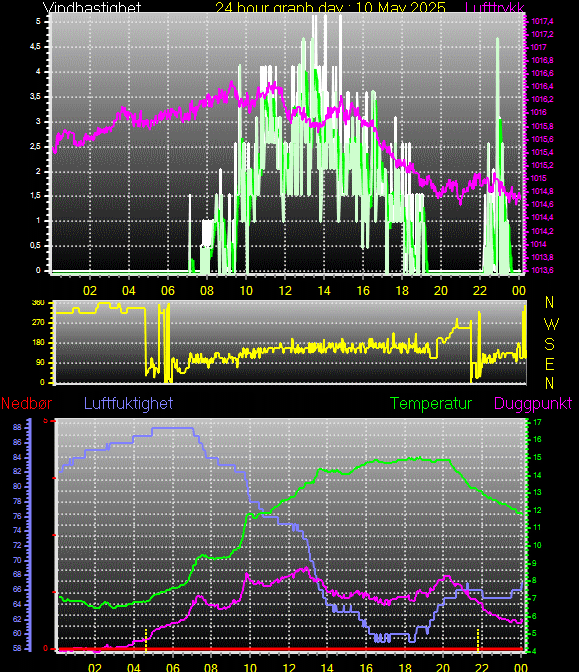
Task: Select the 14 value on the temperature axis
Action: (537, 475)
